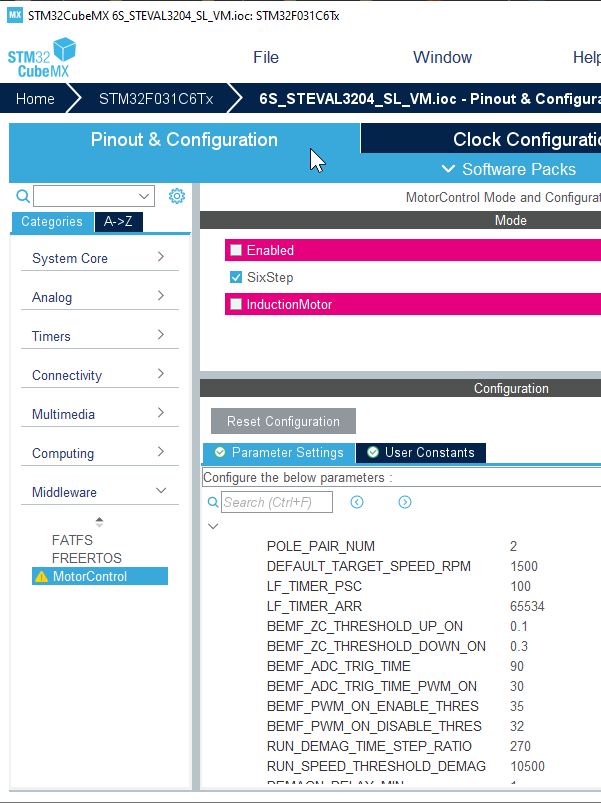Click the 6S_STEVAL3204_SL_VM.ioc breadcrumb
The height and width of the screenshot is (803, 601).
point(430,98)
